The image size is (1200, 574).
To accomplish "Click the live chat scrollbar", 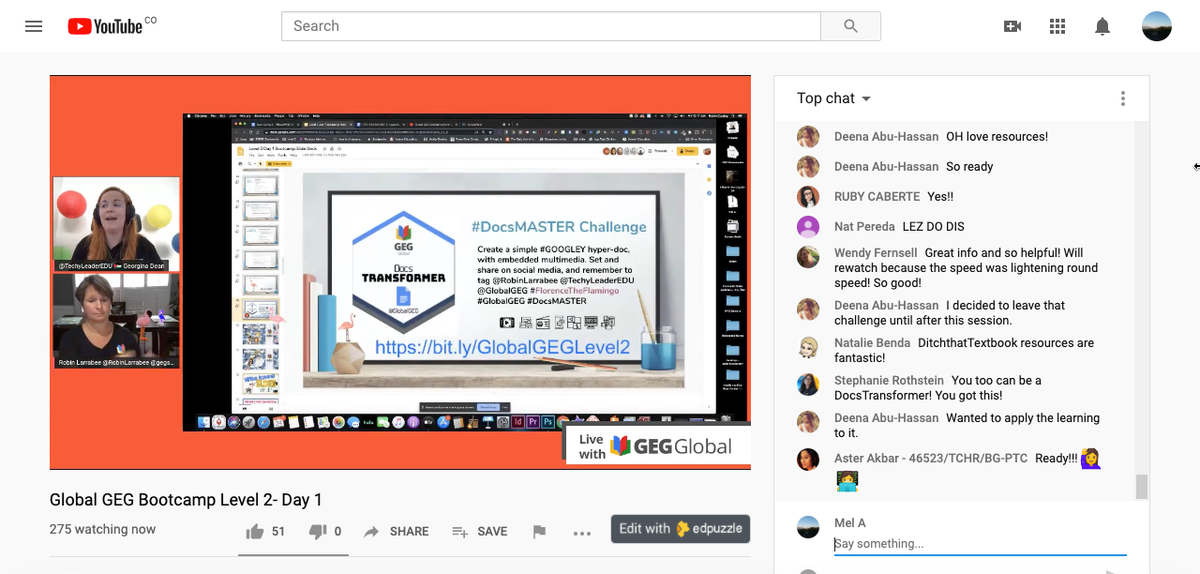I will 1142,486.
